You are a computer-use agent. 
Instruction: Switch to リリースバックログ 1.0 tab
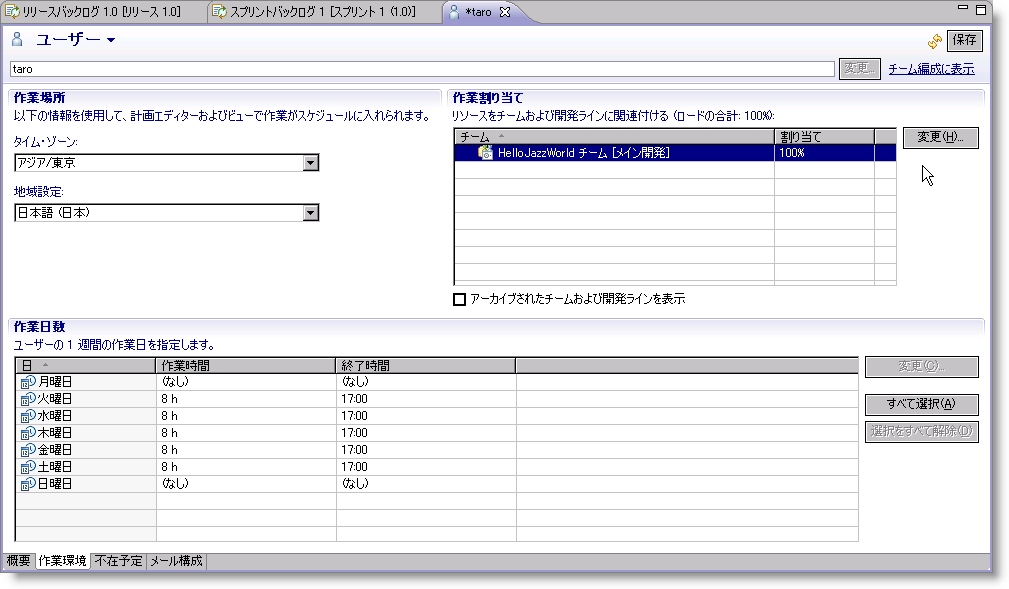click(103, 12)
